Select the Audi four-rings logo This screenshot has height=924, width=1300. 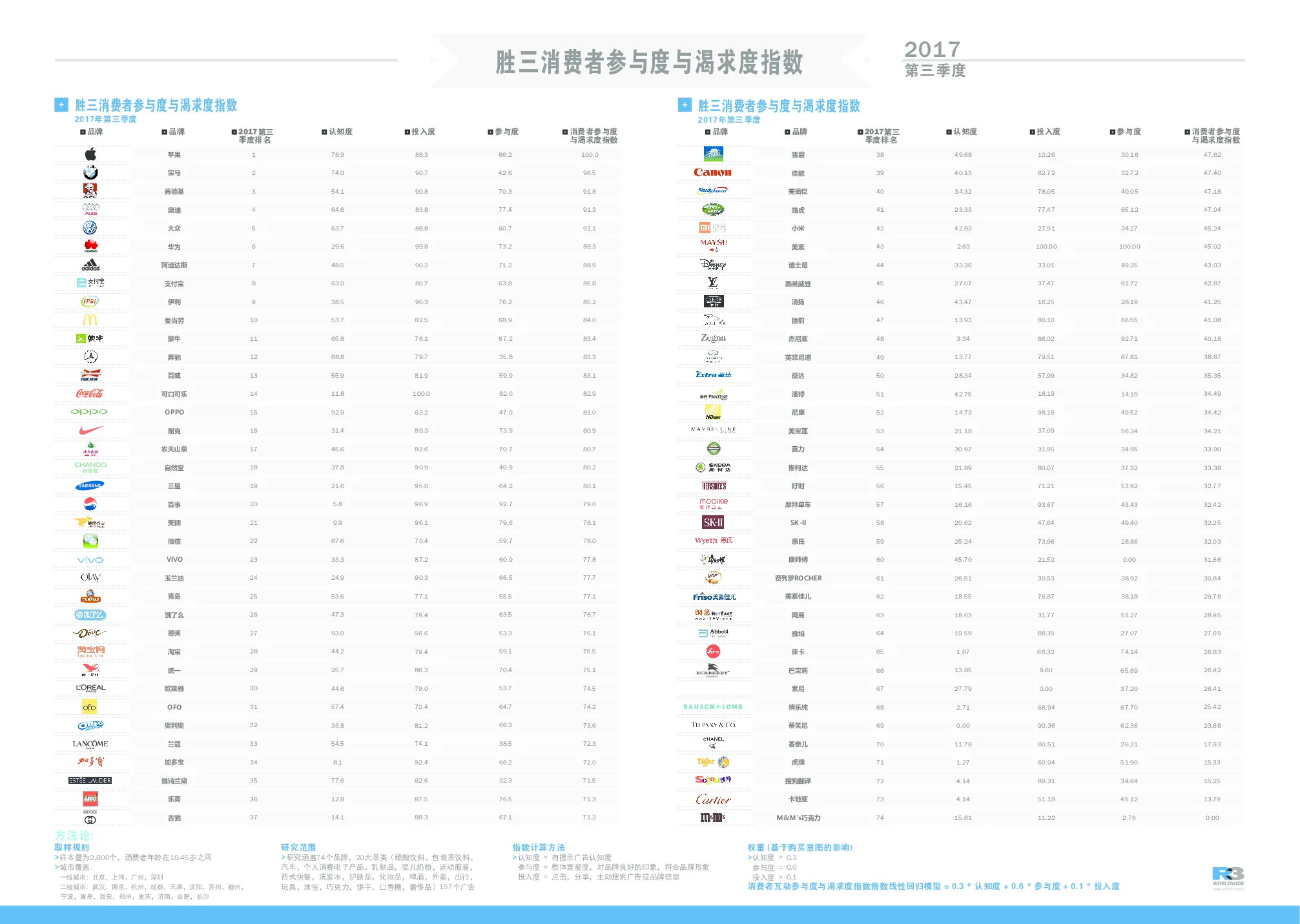point(90,209)
